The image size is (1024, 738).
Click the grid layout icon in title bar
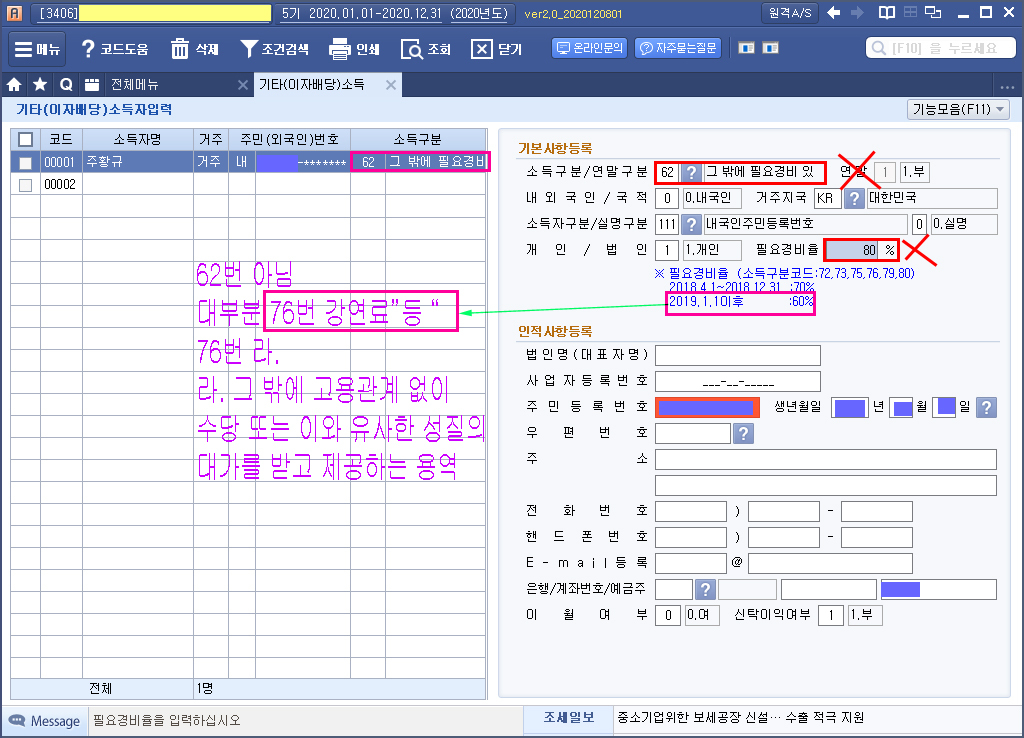[910, 12]
